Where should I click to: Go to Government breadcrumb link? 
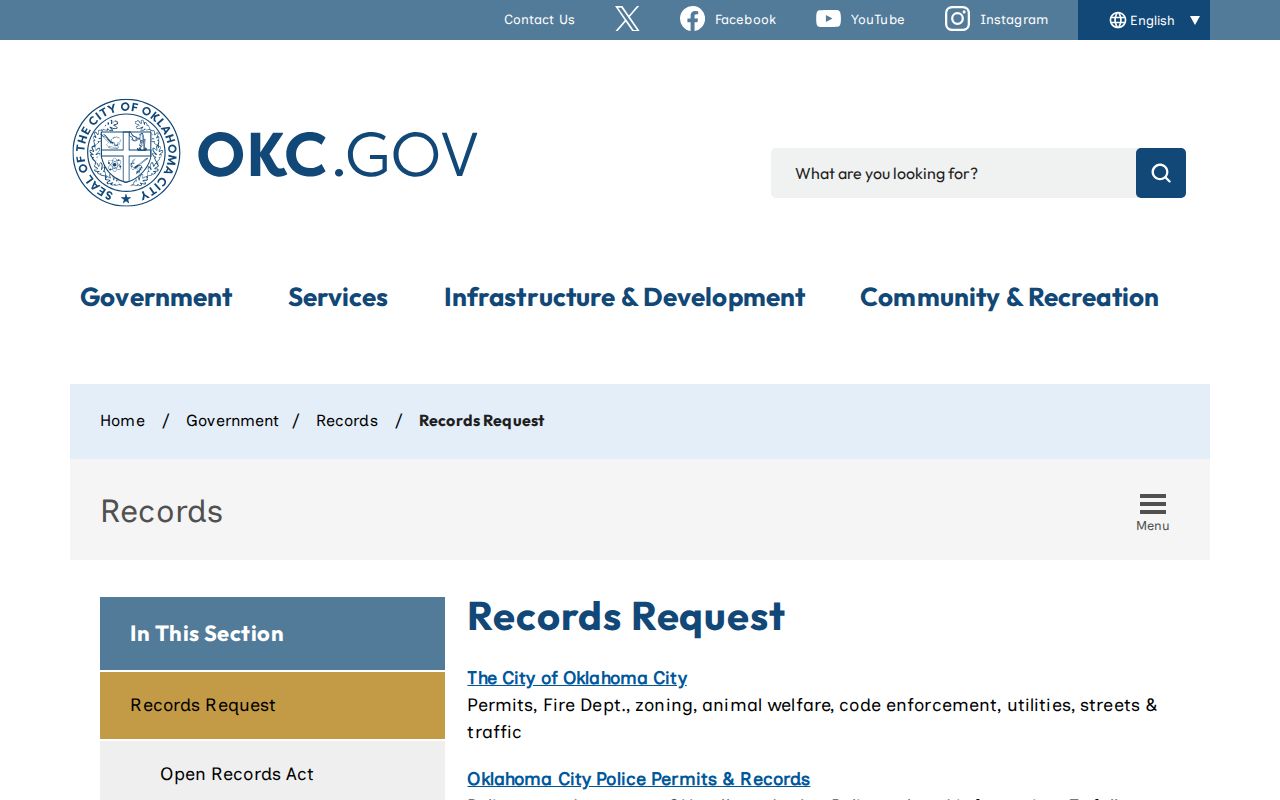(x=232, y=421)
